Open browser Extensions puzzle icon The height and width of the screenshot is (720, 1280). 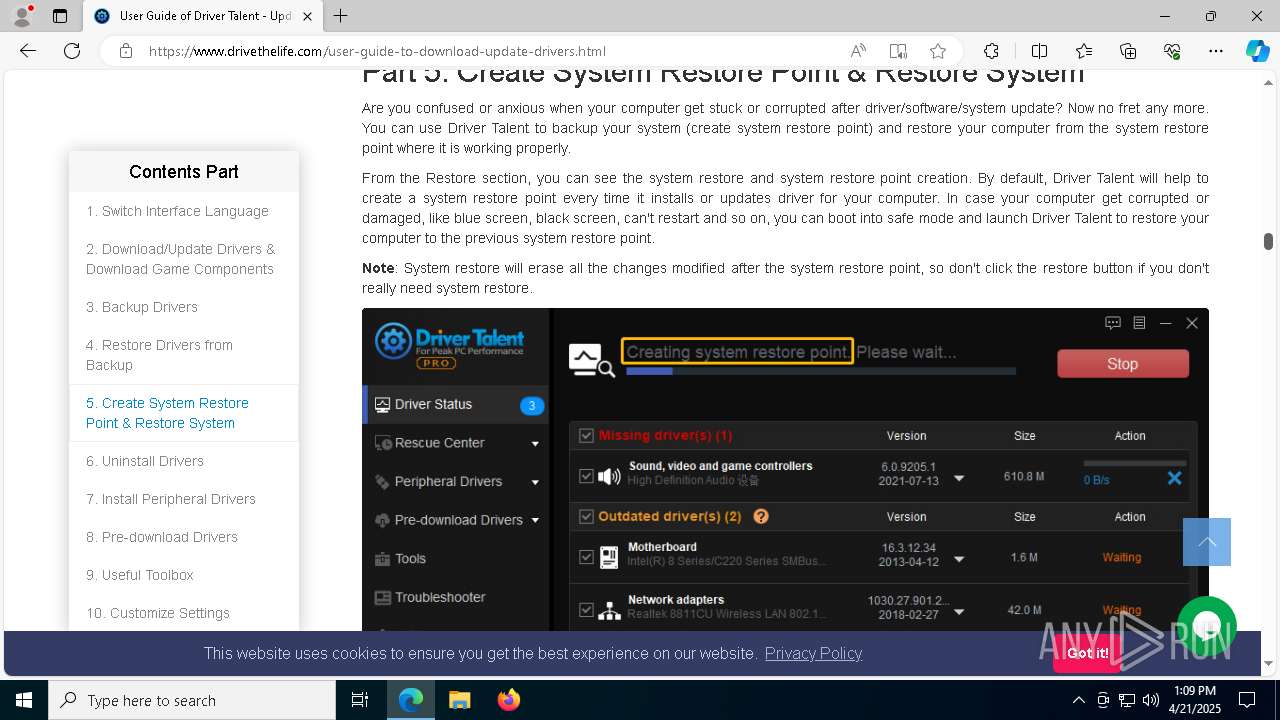[x=991, y=51]
